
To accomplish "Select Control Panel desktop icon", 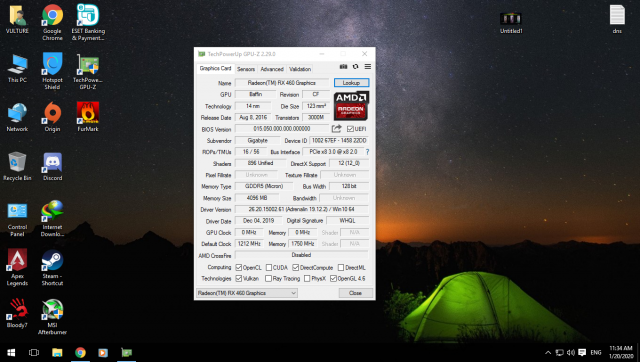I will click(17, 220).
